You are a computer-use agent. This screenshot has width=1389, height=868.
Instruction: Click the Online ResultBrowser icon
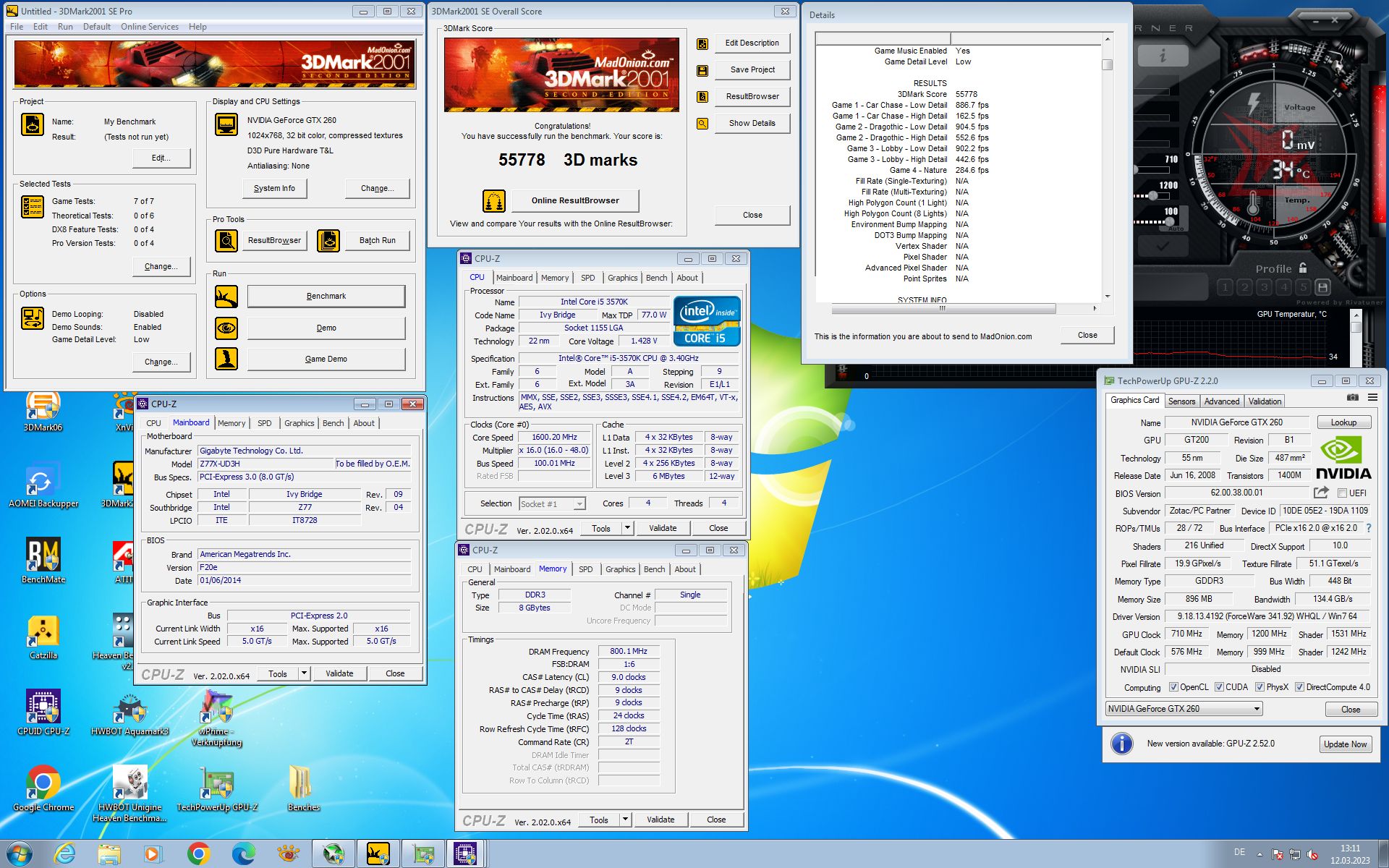[x=494, y=200]
